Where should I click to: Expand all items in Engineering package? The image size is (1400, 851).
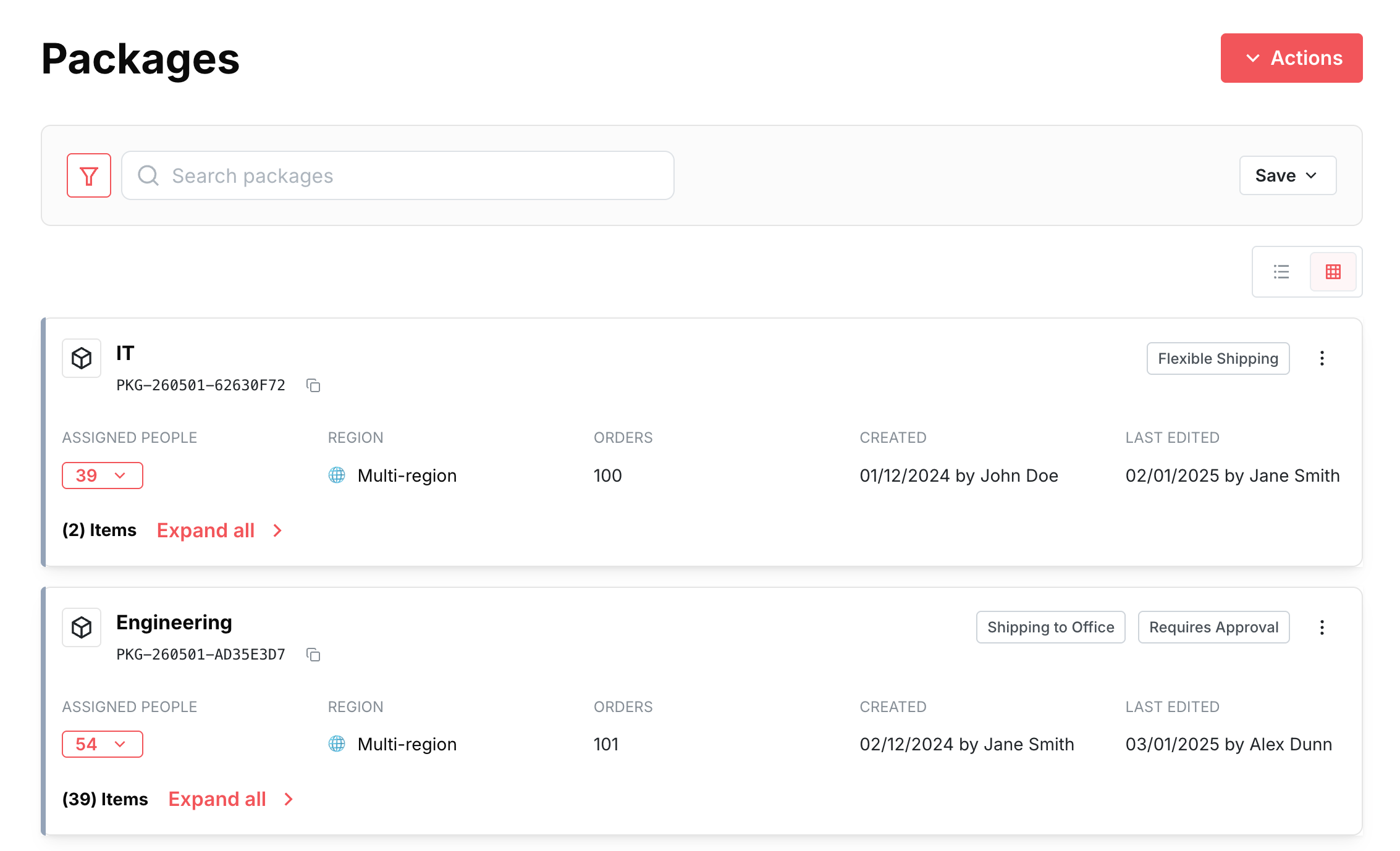pyautogui.click(x=232, y=799)
